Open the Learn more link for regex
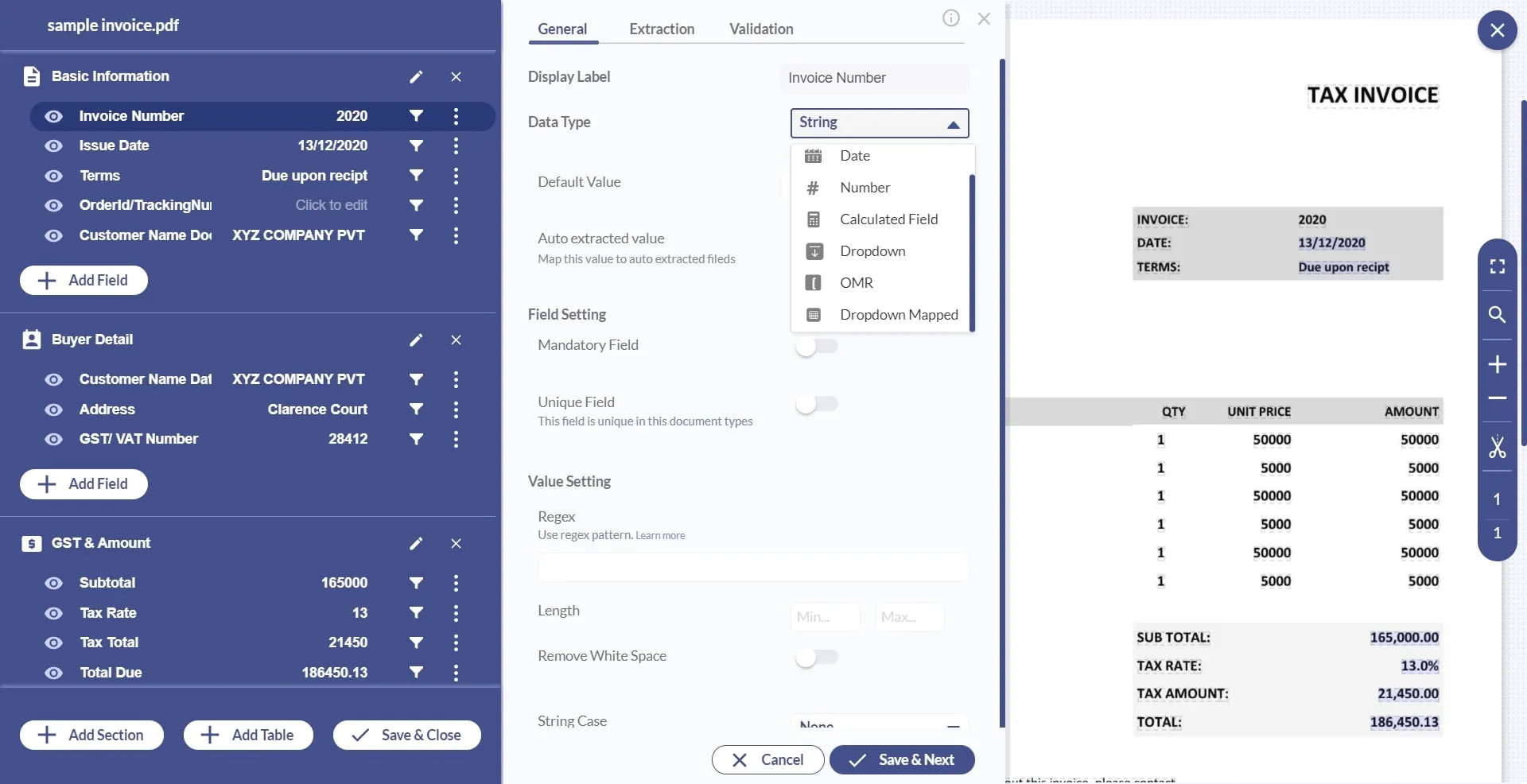Viewport: 1527px width, 784px height. click(660, 536)
